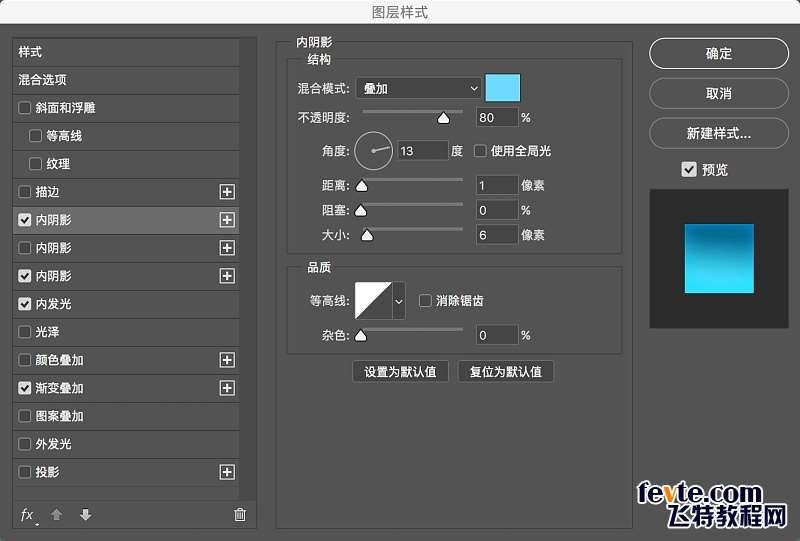Click the plus icon on highlighted 内阴影 row
This screenshot has width=800, height=541.
click(x=227, y=220)
